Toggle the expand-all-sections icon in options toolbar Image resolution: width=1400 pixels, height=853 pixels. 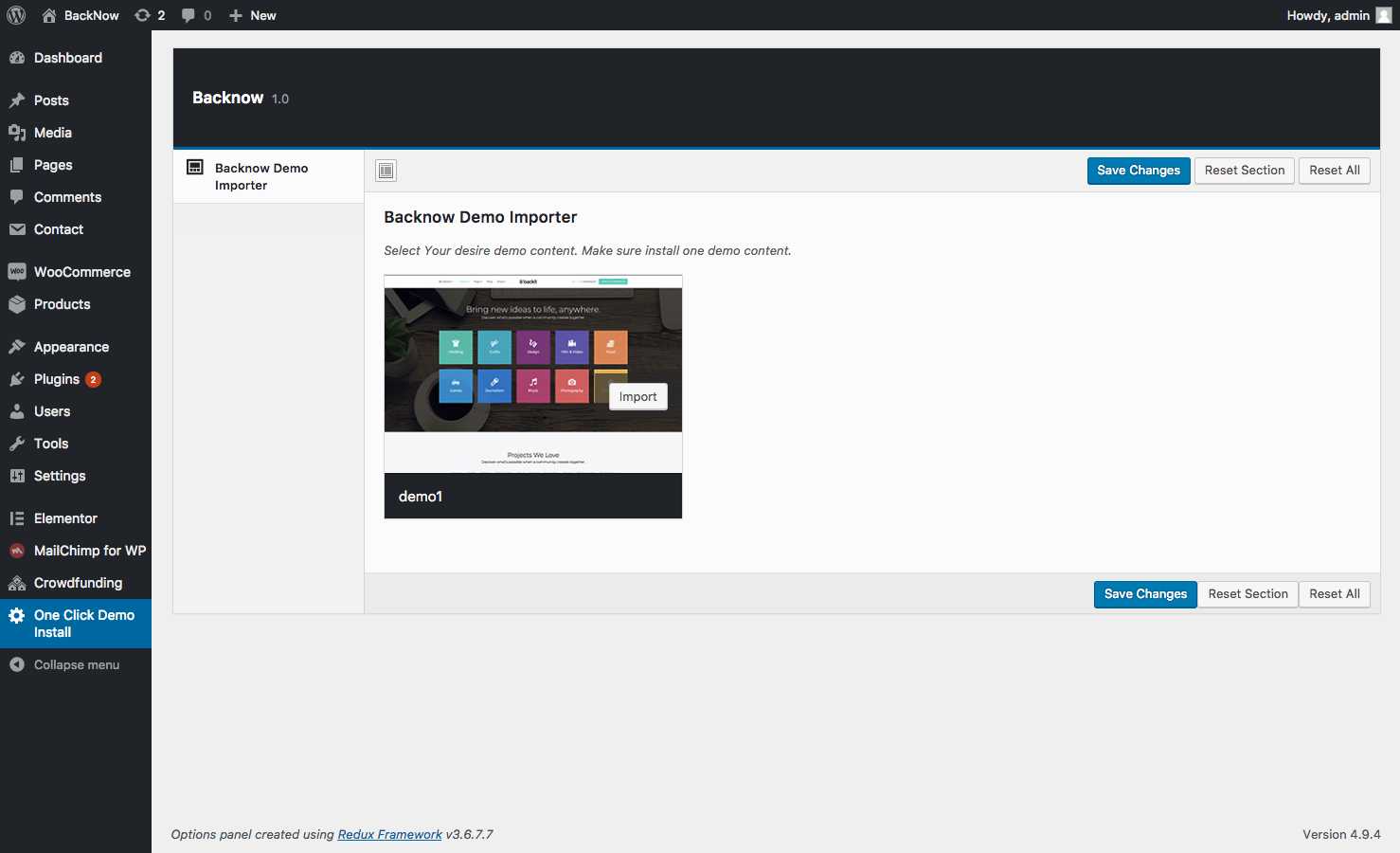pos(386,171)
